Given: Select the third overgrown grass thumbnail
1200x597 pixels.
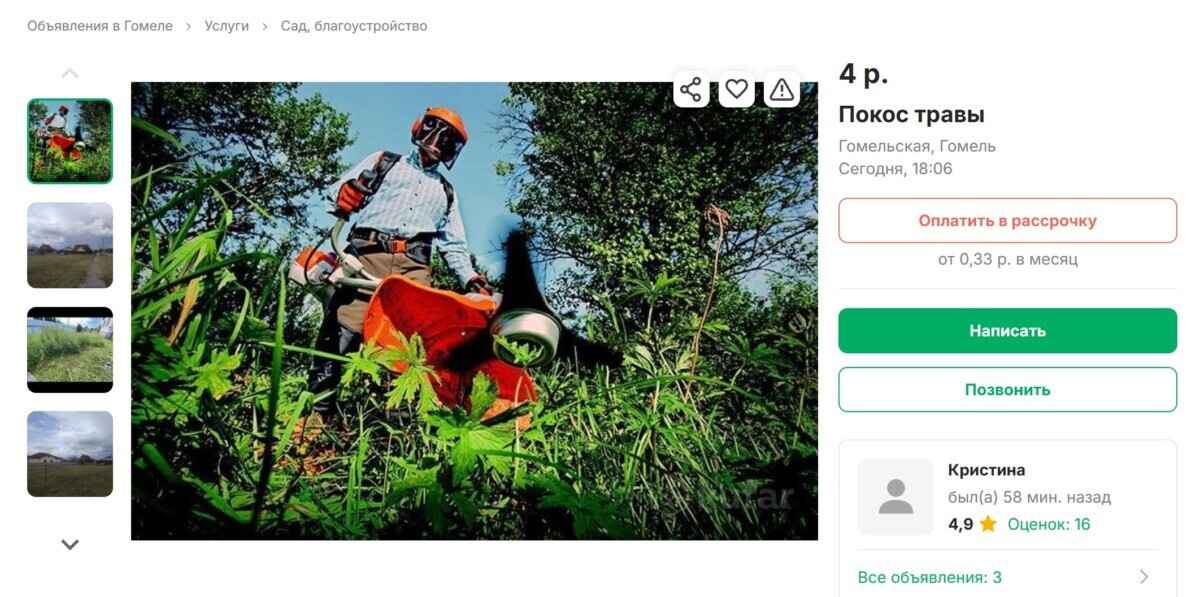Looking at the screenshot, I should [70, 349].
